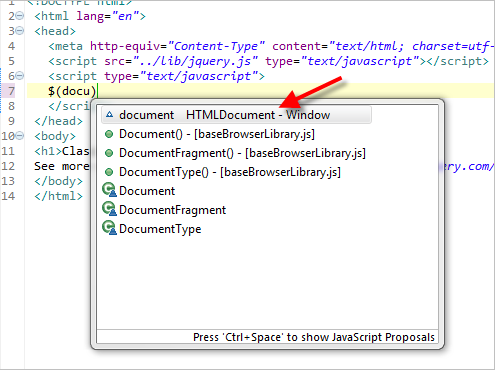Collapse the body tag fold on line 10
495x370 pixels.
20,136
